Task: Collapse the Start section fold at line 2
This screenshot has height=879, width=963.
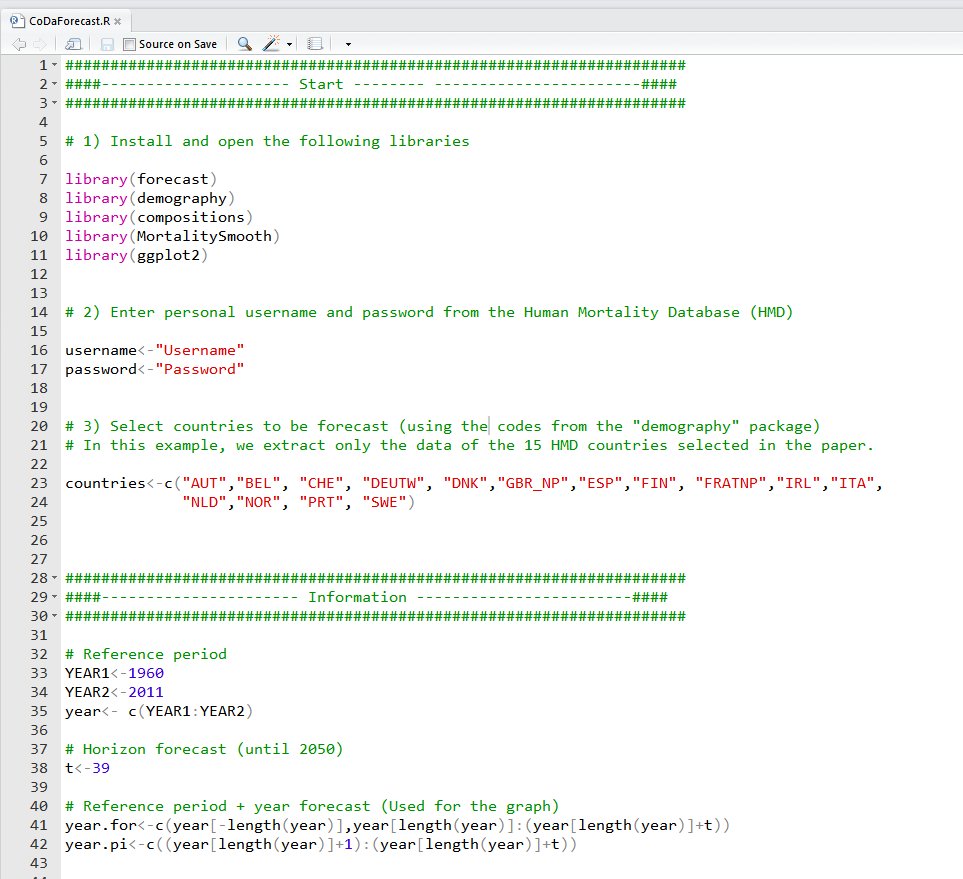Action: 54,84
